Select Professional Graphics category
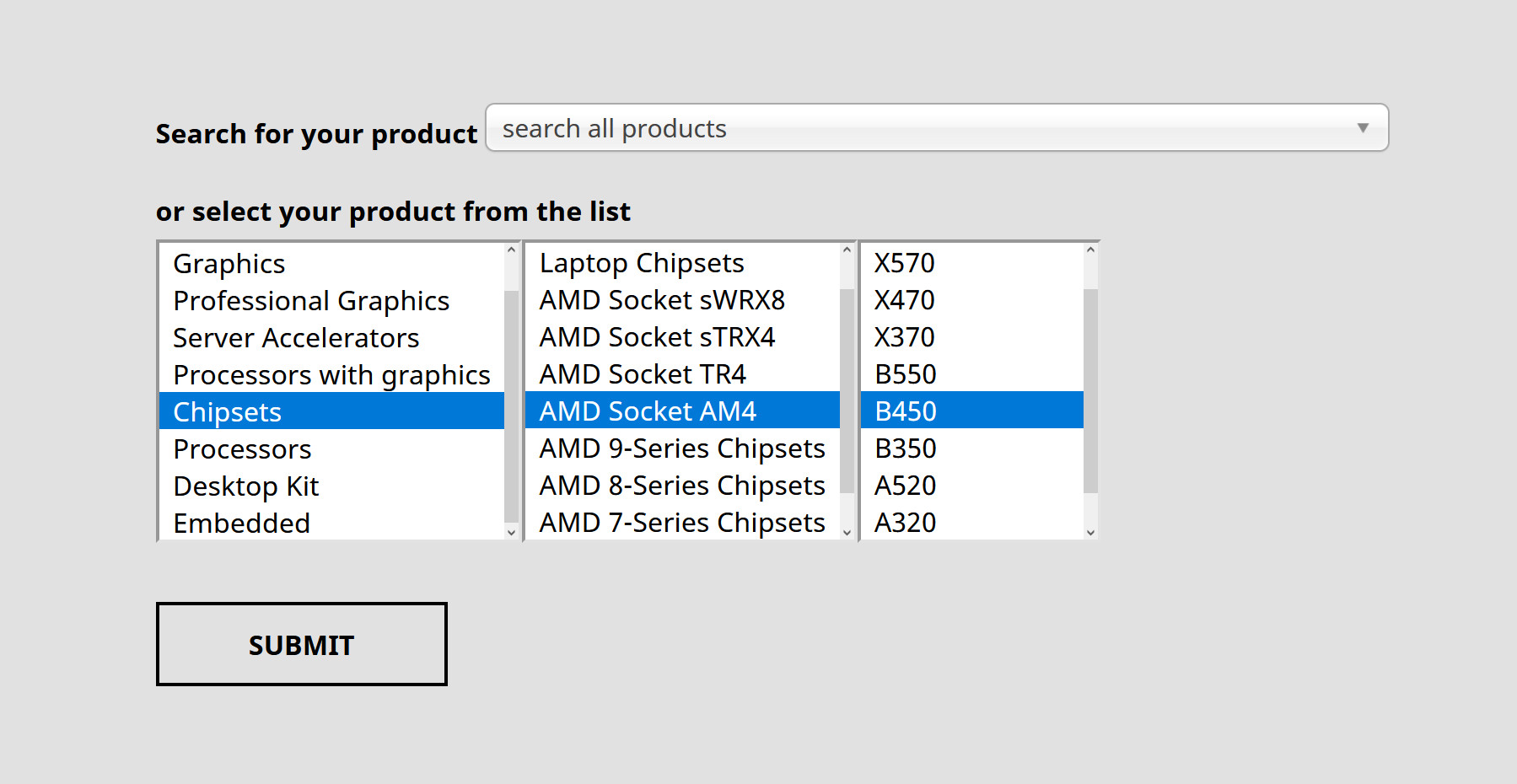1517x784 pixels. pyautogui.click(x=331, y=300)
